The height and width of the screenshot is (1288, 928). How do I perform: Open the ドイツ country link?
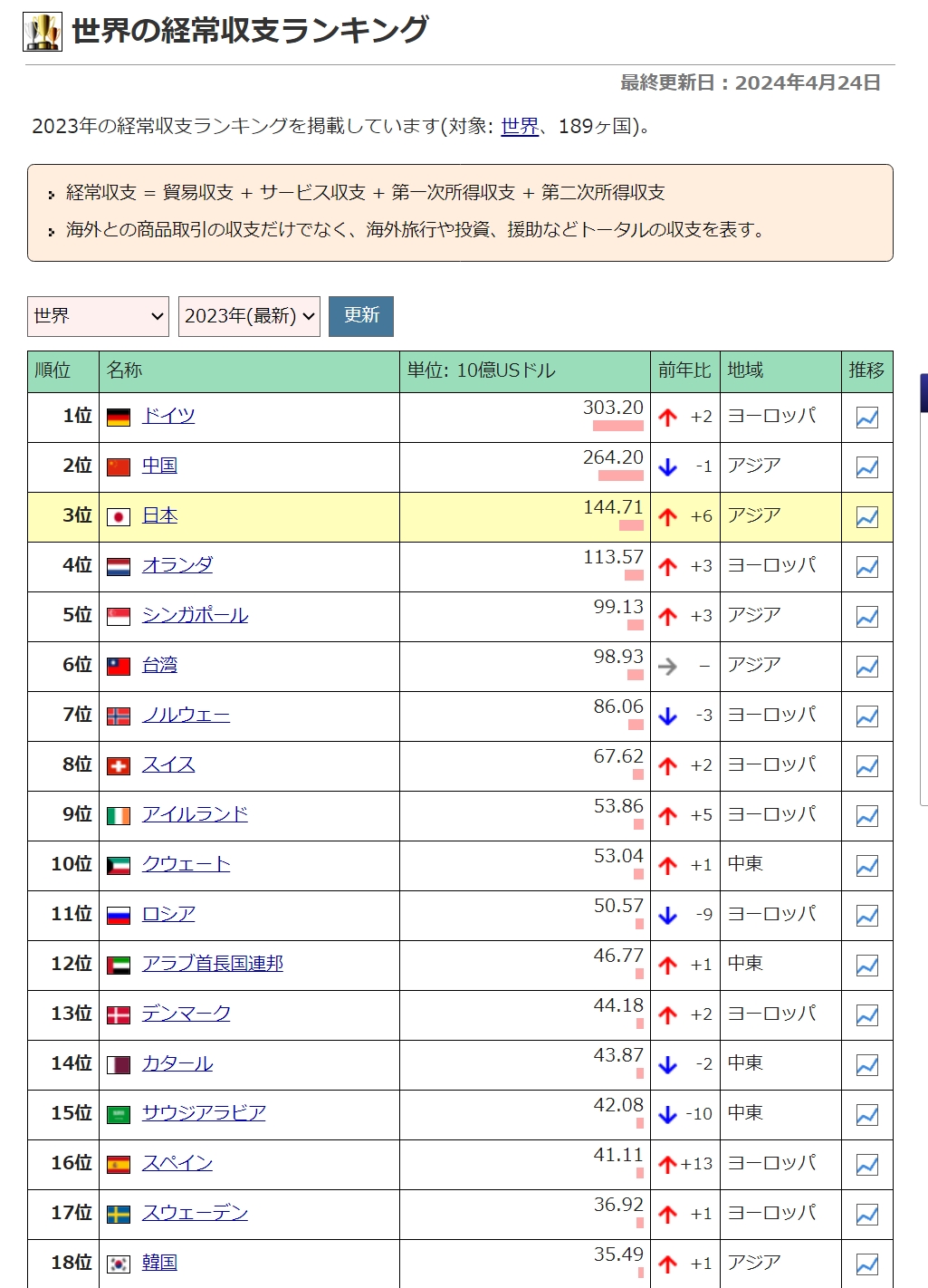coord(168,416)
